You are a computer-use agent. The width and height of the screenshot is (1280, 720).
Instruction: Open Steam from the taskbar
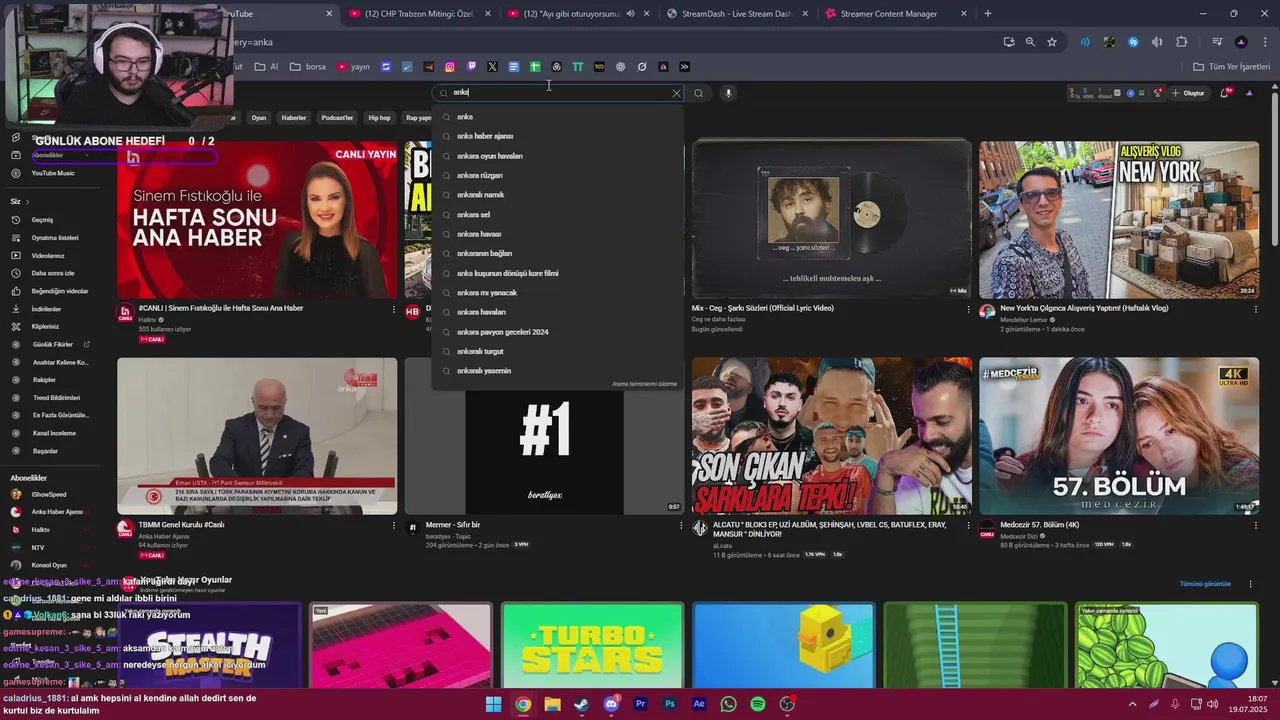tap(581, 704)
